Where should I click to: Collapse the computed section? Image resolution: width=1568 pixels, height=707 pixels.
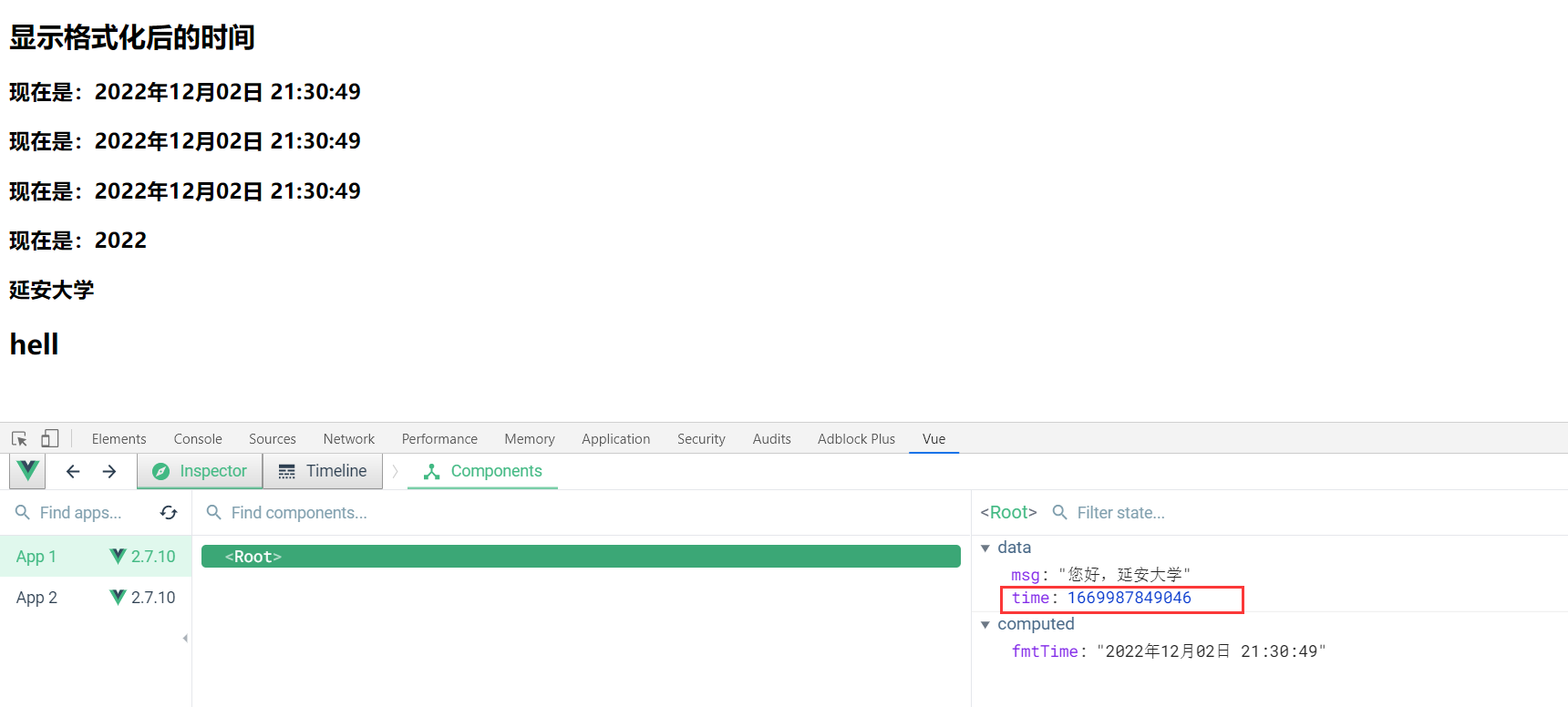pyautogui.click(x=985, y=624)
